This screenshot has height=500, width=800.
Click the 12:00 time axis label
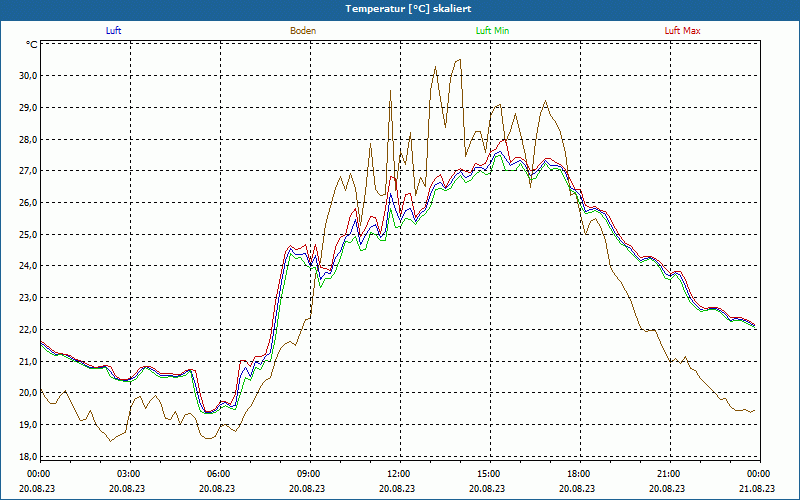[398, 474]
